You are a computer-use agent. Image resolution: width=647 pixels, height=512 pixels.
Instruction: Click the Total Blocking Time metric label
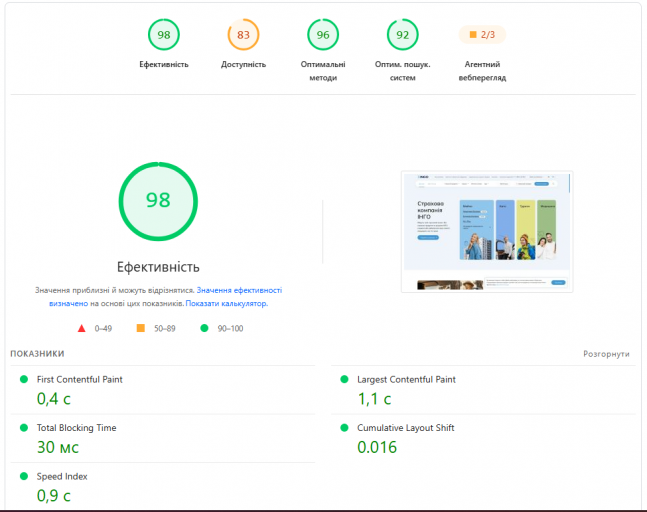pyautogui.click(x=76, y=428)
